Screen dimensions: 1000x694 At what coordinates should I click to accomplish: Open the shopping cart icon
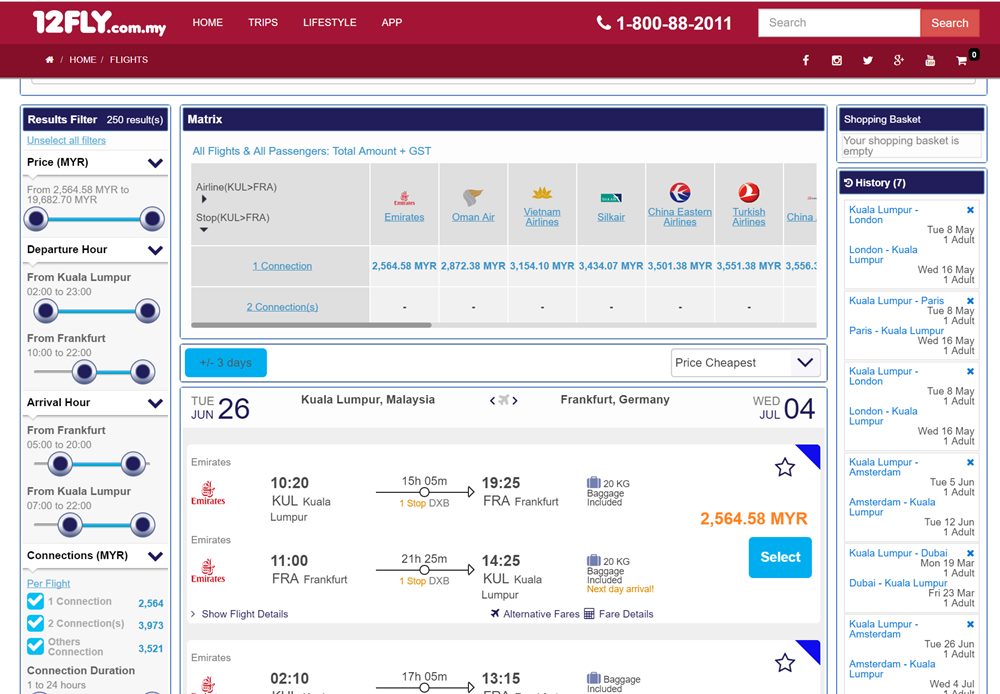[961, 61]
